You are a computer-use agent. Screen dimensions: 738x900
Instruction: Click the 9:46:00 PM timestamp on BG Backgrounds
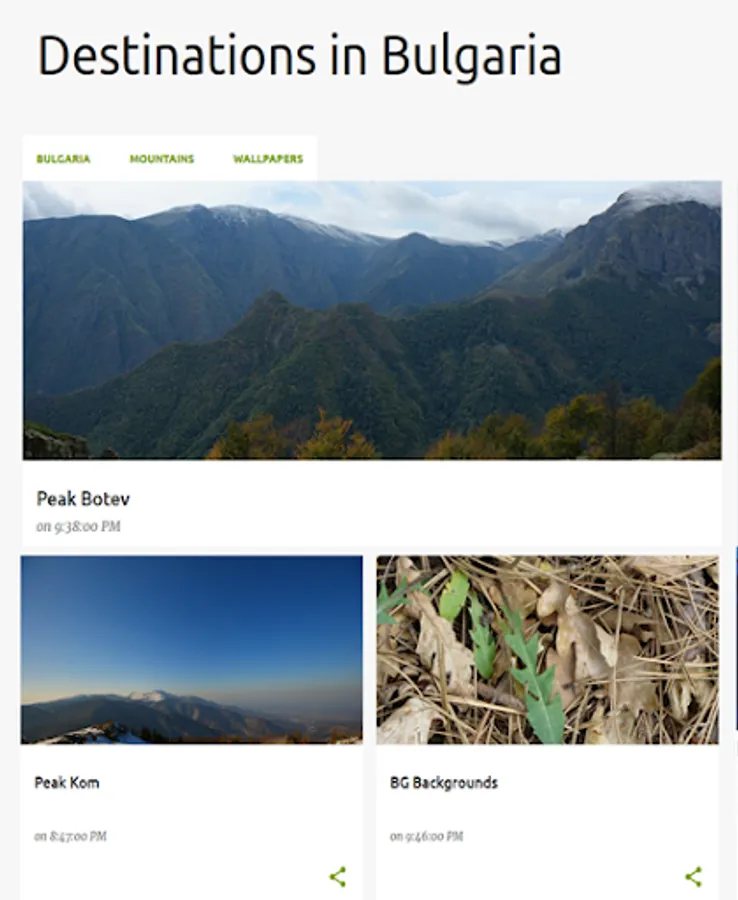[426, 836]
